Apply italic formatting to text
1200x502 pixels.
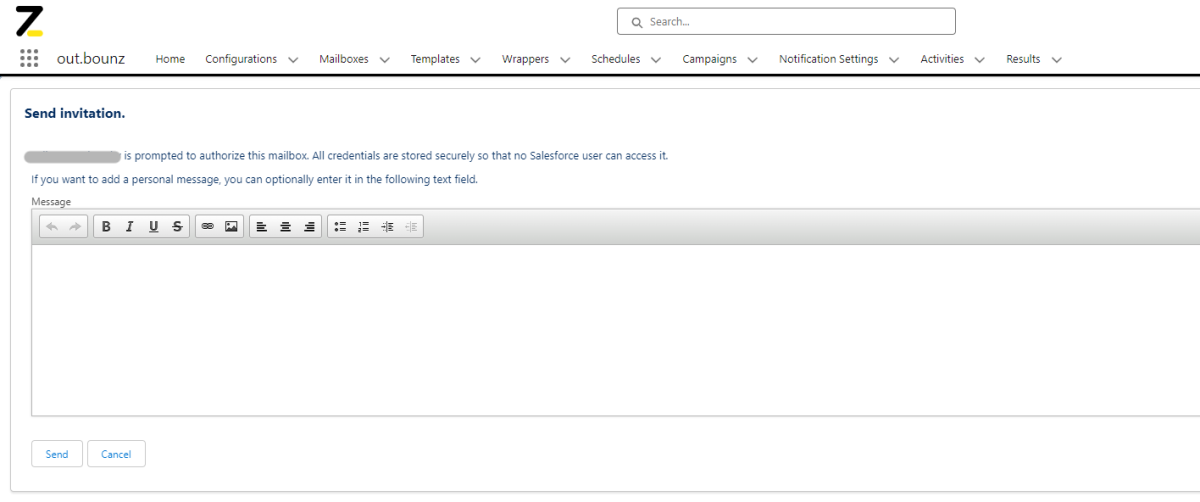pyautogui.click(x=129, y=227)
